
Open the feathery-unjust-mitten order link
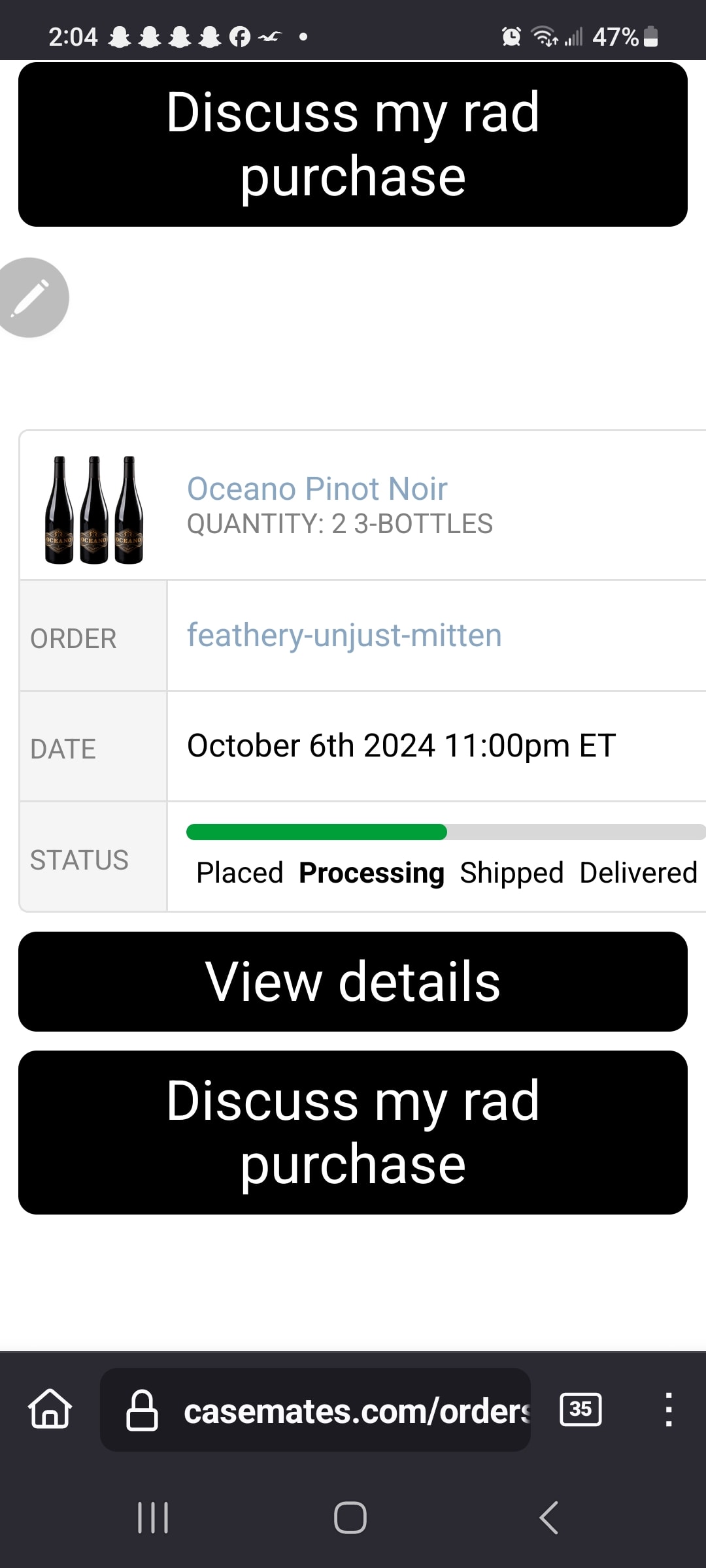point(344,635)
